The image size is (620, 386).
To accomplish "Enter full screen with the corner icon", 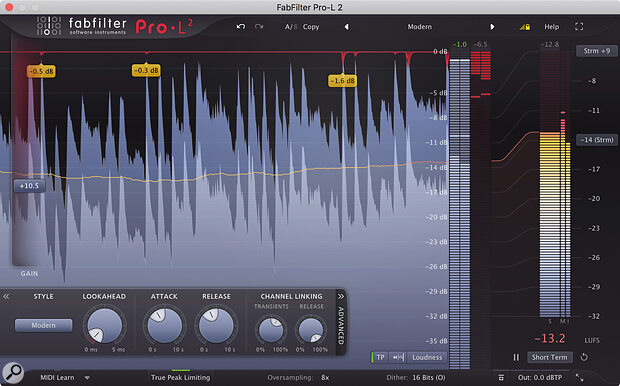I will coord(579,26).
